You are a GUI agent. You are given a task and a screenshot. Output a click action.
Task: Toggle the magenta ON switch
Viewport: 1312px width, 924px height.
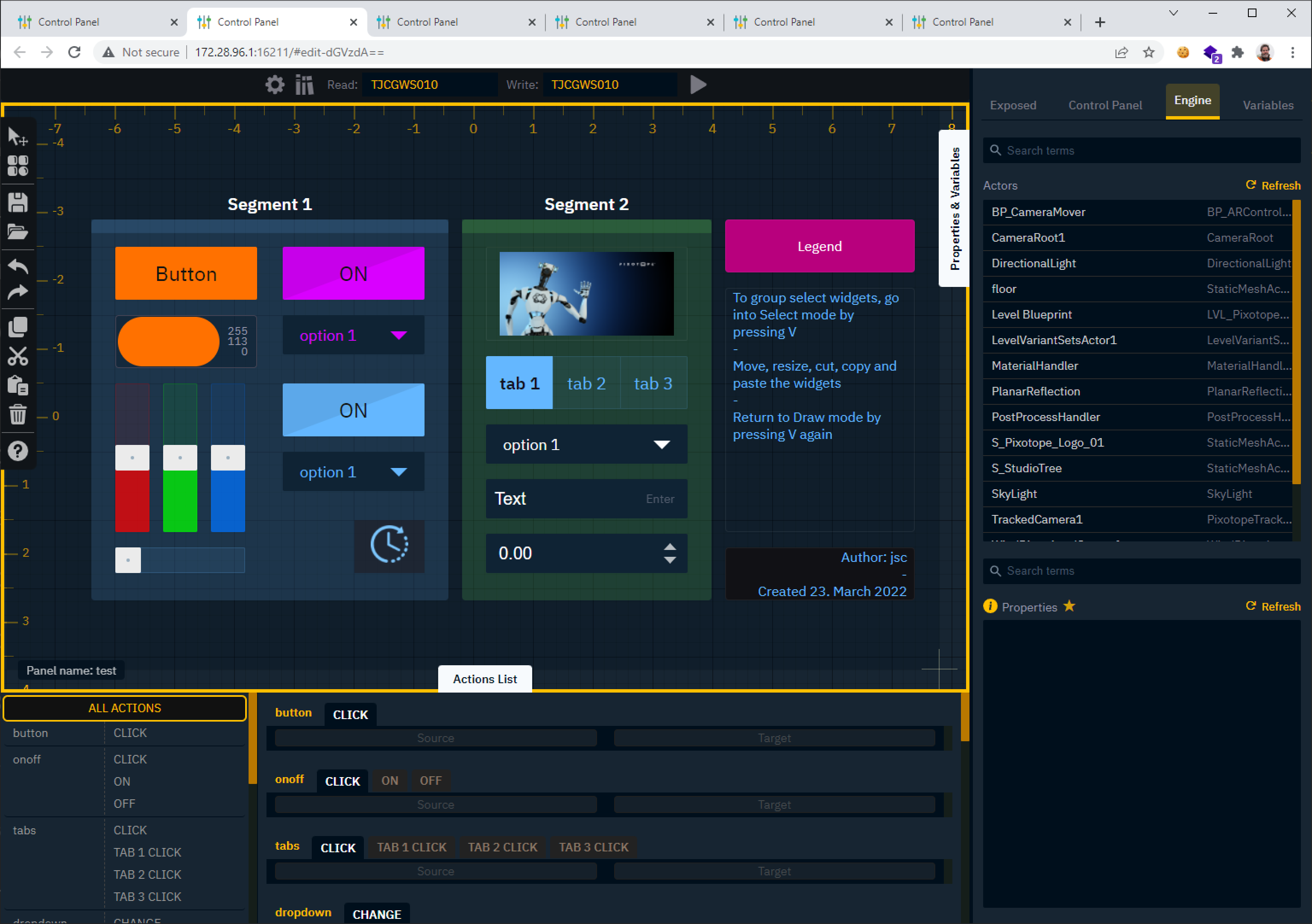[x=353, y=274]
